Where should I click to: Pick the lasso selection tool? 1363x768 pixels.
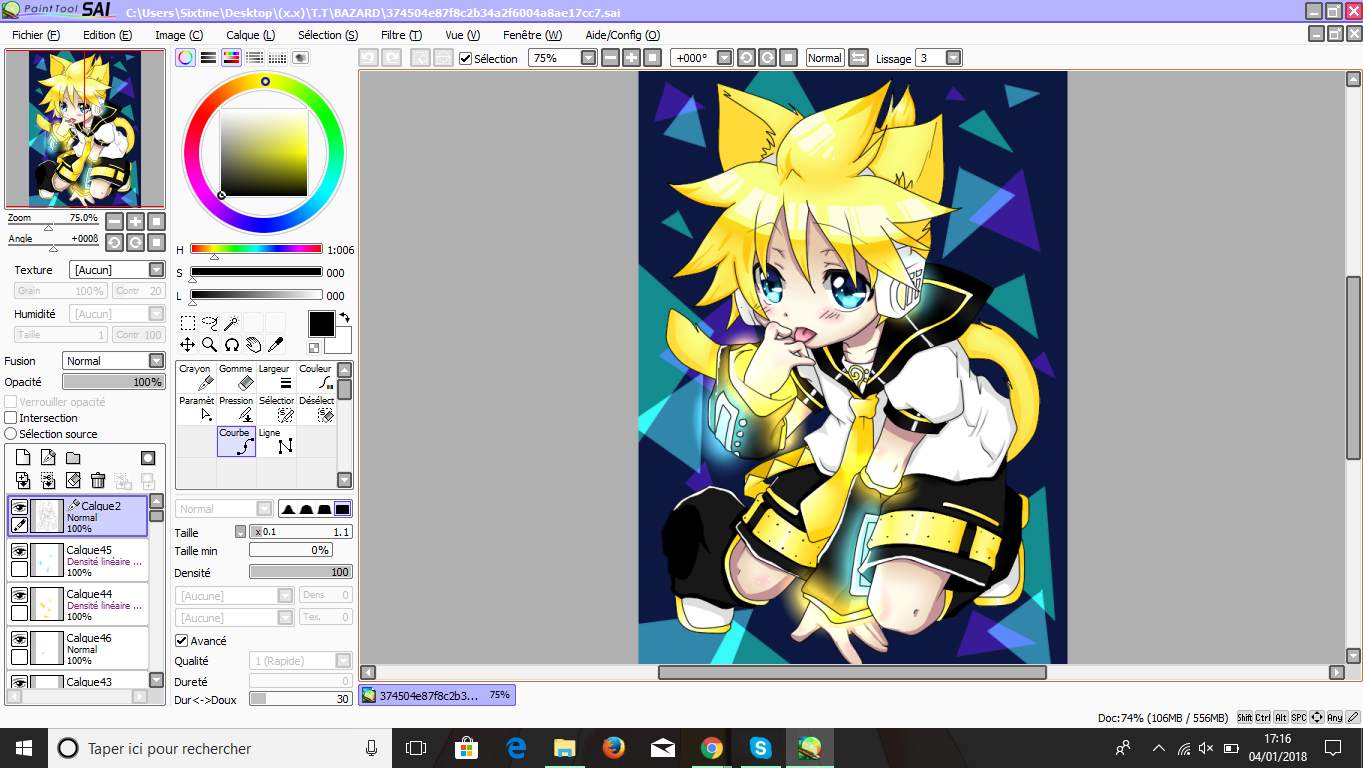pyautogui.click(x=210, y=323)
